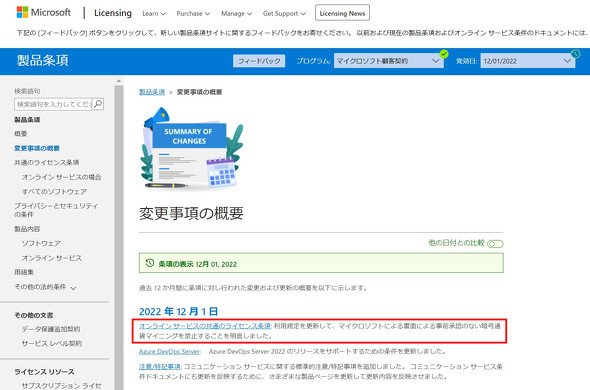Click the 検索語句 search input field
The width and height of the screenshot is (590, 390).
pos(53,104)
